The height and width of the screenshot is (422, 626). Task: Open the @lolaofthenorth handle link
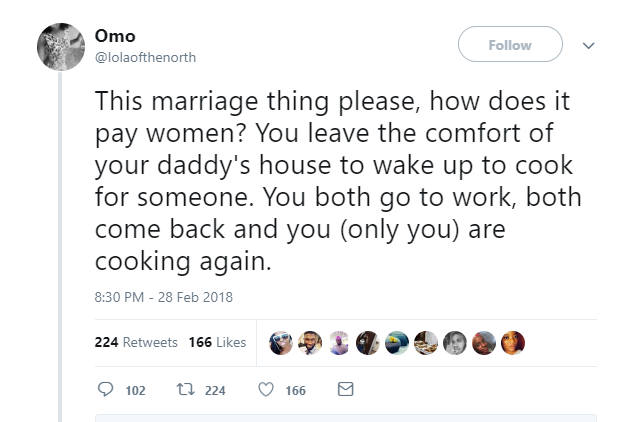145,57
